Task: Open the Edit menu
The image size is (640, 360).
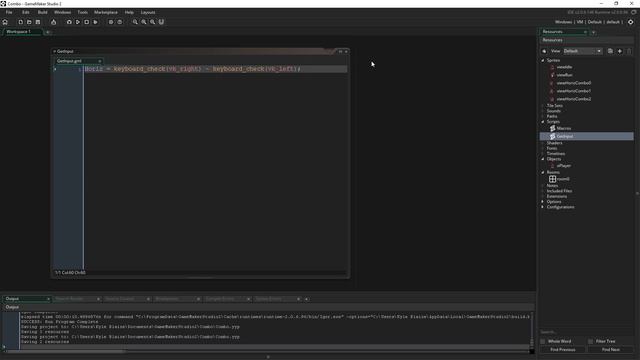Action: click(26, 12)
